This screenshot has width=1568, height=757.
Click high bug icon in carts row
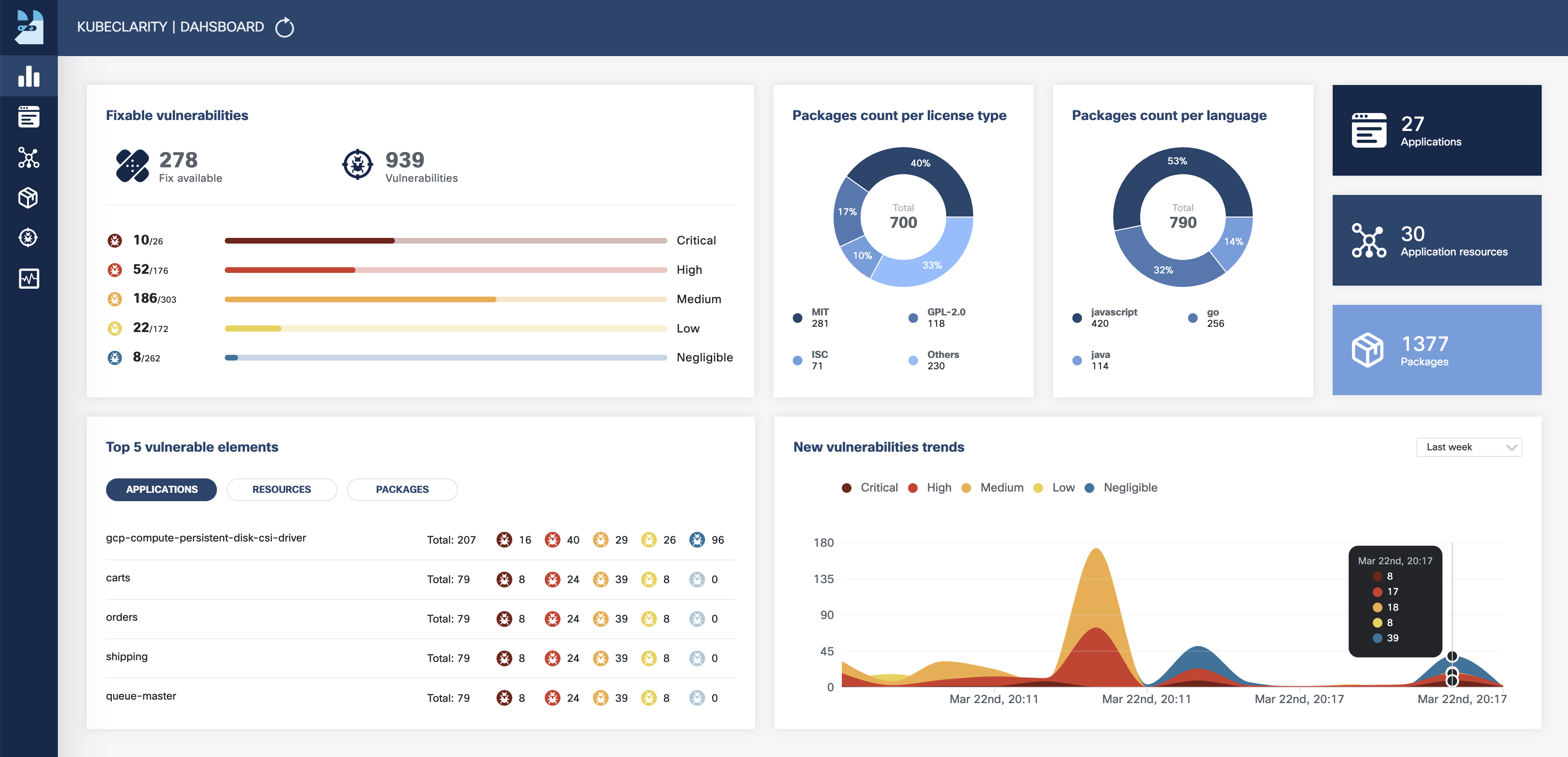tap(552, 579)
